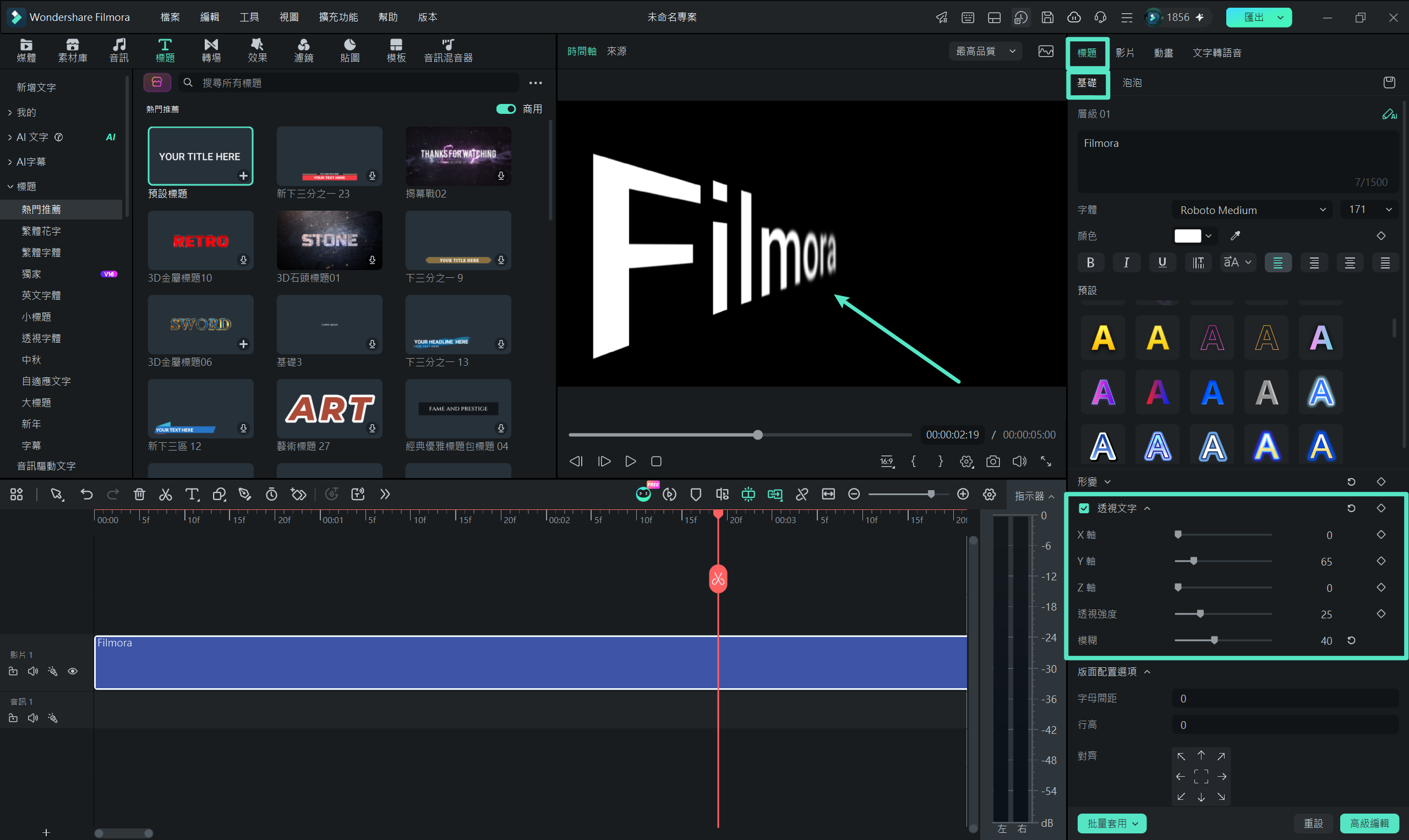Click the 高級編輯 button

click(1369, 823)
